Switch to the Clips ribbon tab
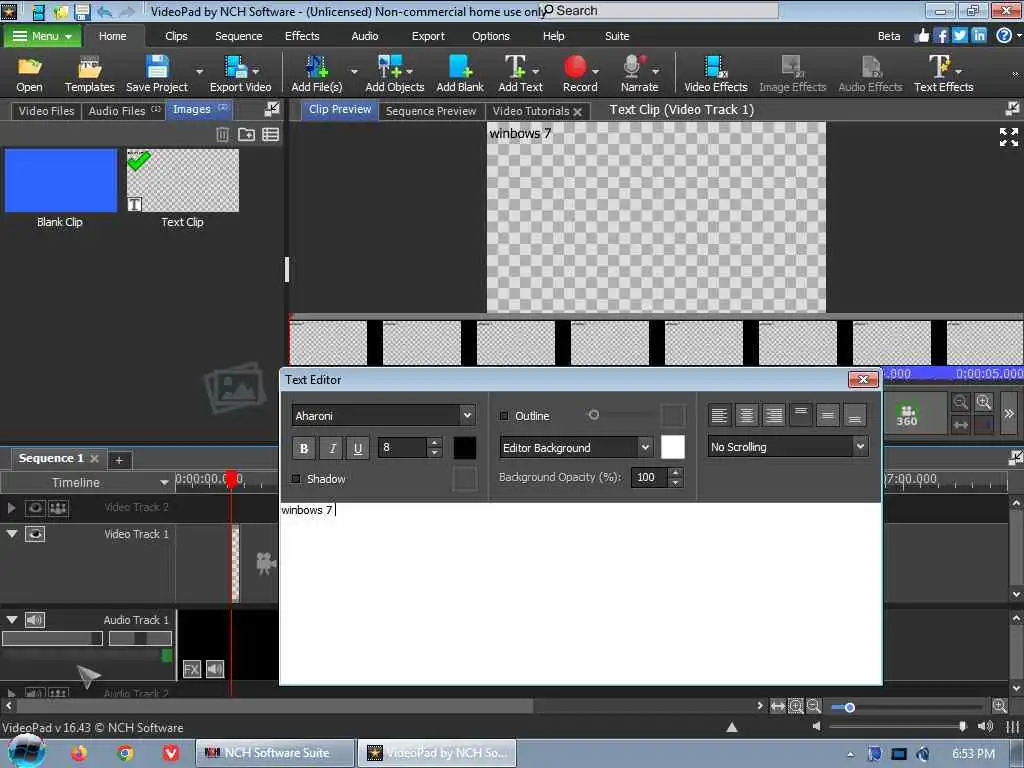Viewport: 1024px width, 768px height. click(x=176, y=36)
